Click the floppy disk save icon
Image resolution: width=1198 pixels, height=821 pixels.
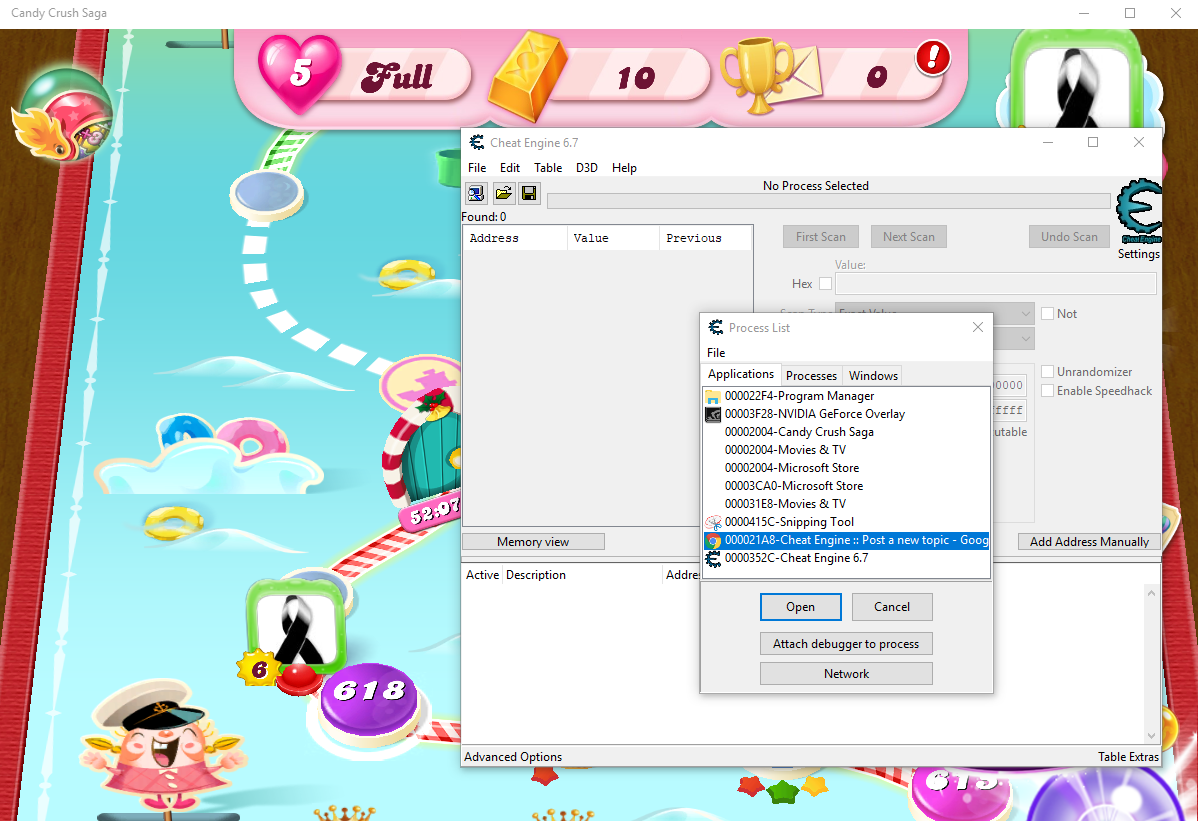click(x=529, y=194)
